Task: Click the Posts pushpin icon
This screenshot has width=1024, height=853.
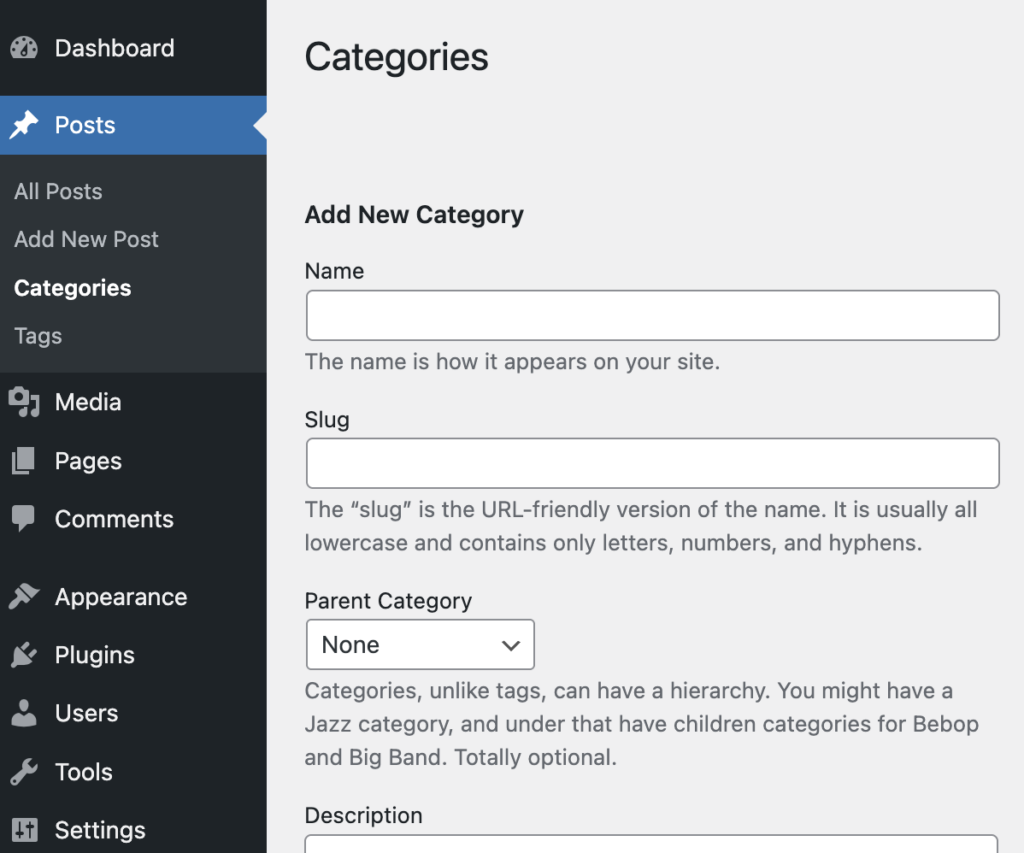Action: [24, 125]
